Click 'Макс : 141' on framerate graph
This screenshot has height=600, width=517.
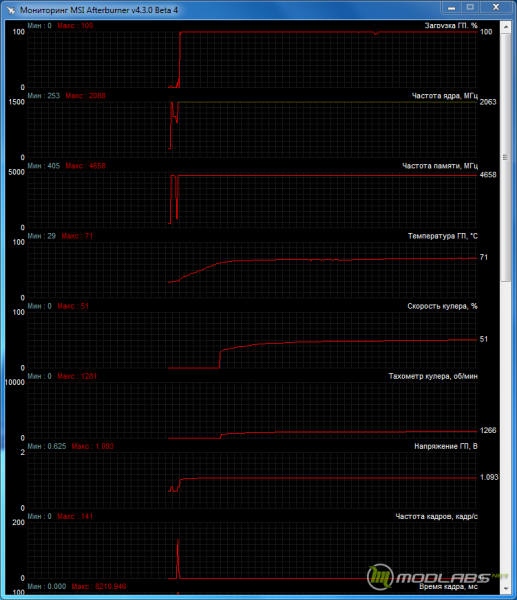click(75, 516)
